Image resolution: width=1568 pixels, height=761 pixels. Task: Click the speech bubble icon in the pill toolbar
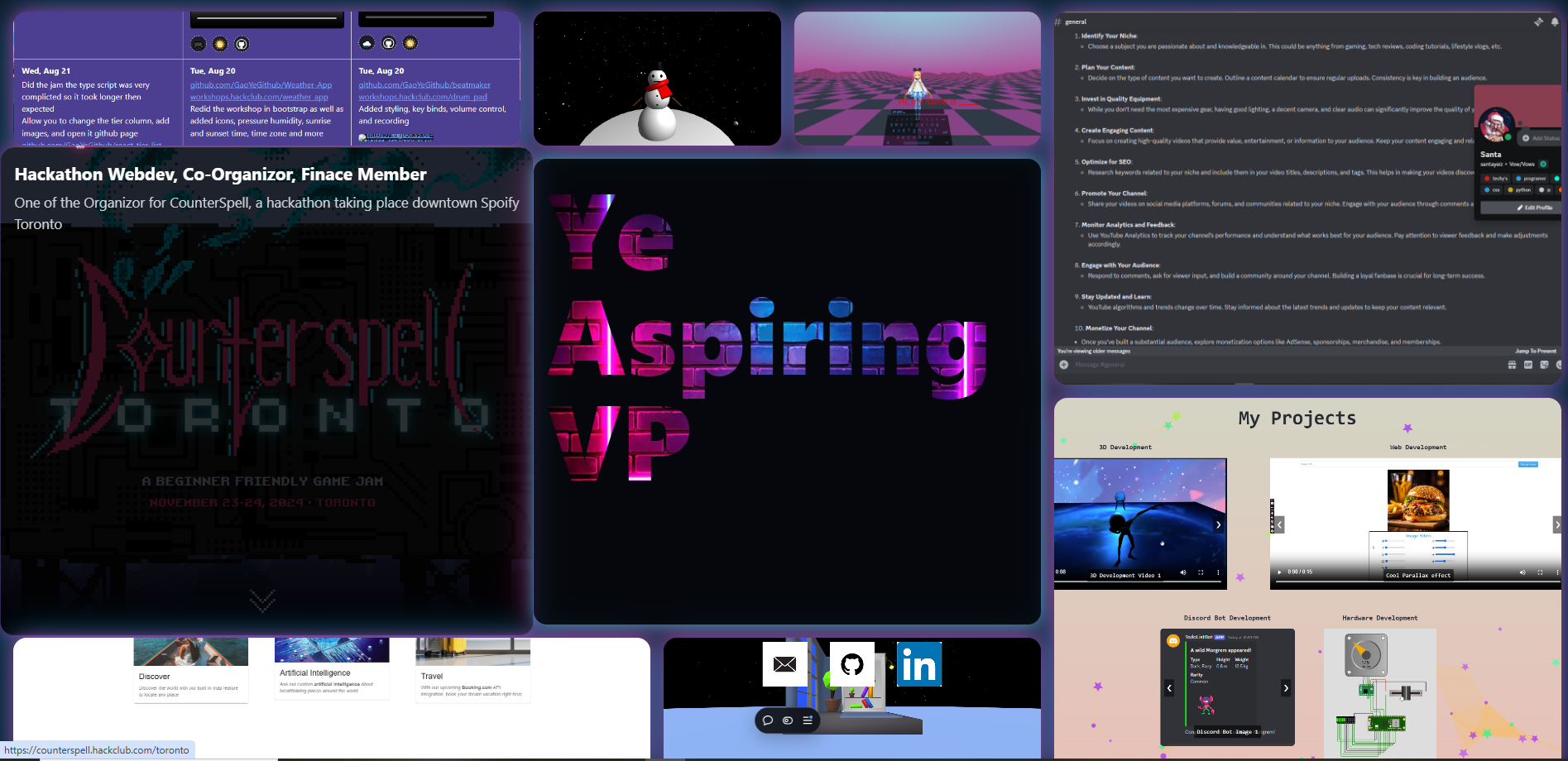click(x=768, y=720)
